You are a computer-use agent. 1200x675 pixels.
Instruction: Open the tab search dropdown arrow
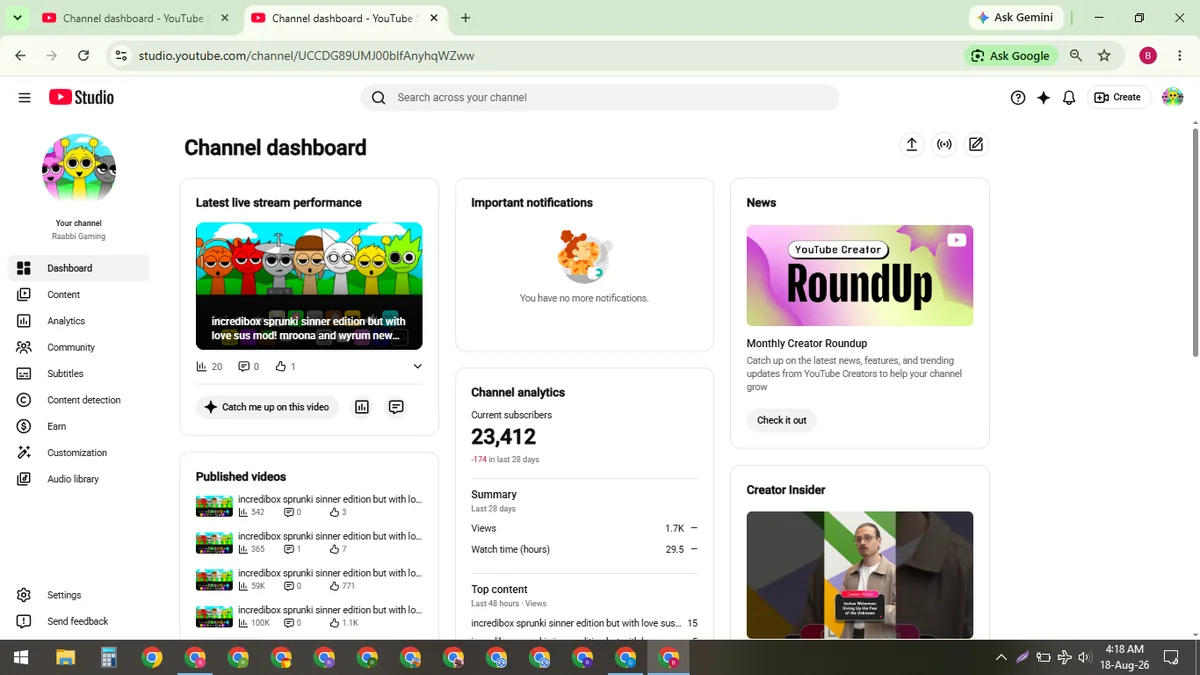pos(17,17)
